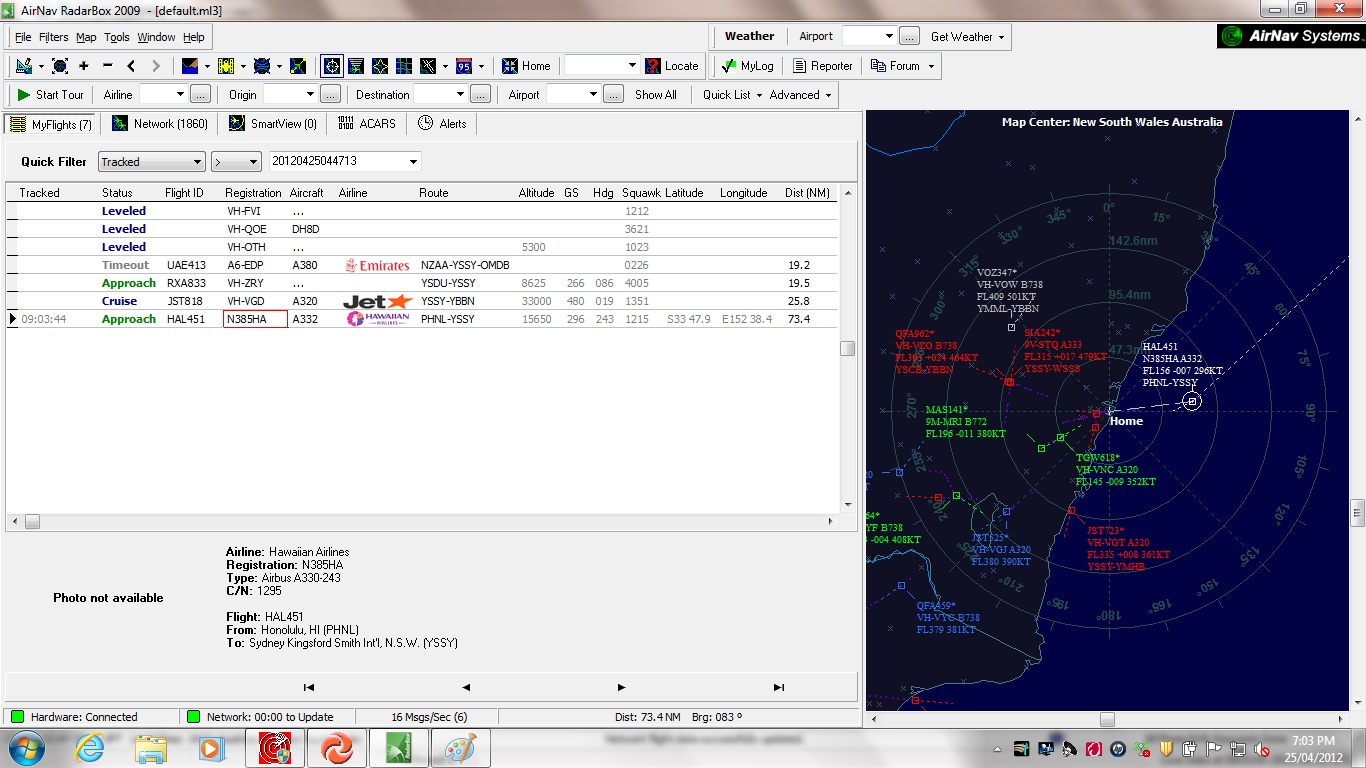Viewport: 1366px width, 768px height.
Task: Click the Locate question-mark icon
Action: pyautogui.click(x=653, y=66)
